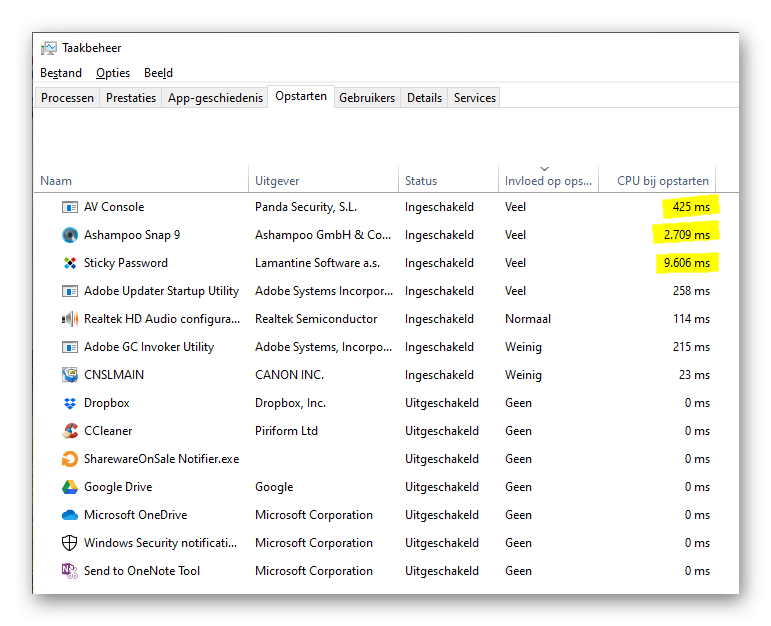Select Adobe Updater Startup Utility name

(161, 291)
